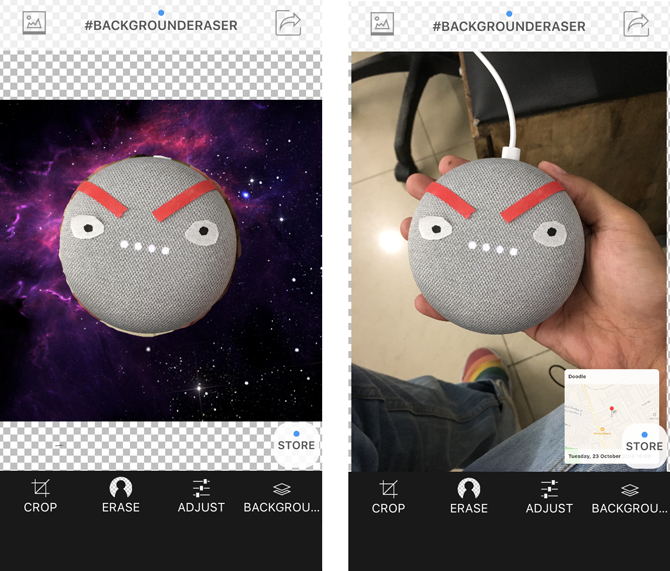Screen dimensions: 670x571
Task: Tap the share arrow icon on the left screen
Action: click(x=288, y=23)
